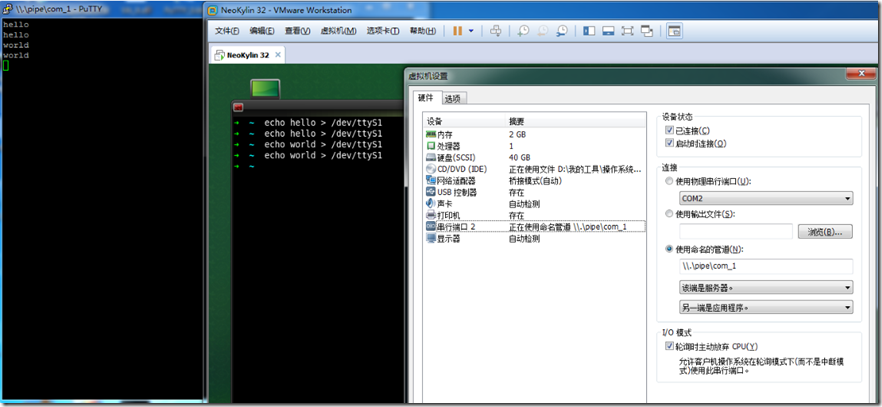
Task: Toggle the thumbnail bar view icon
Action: click(608, 31)
